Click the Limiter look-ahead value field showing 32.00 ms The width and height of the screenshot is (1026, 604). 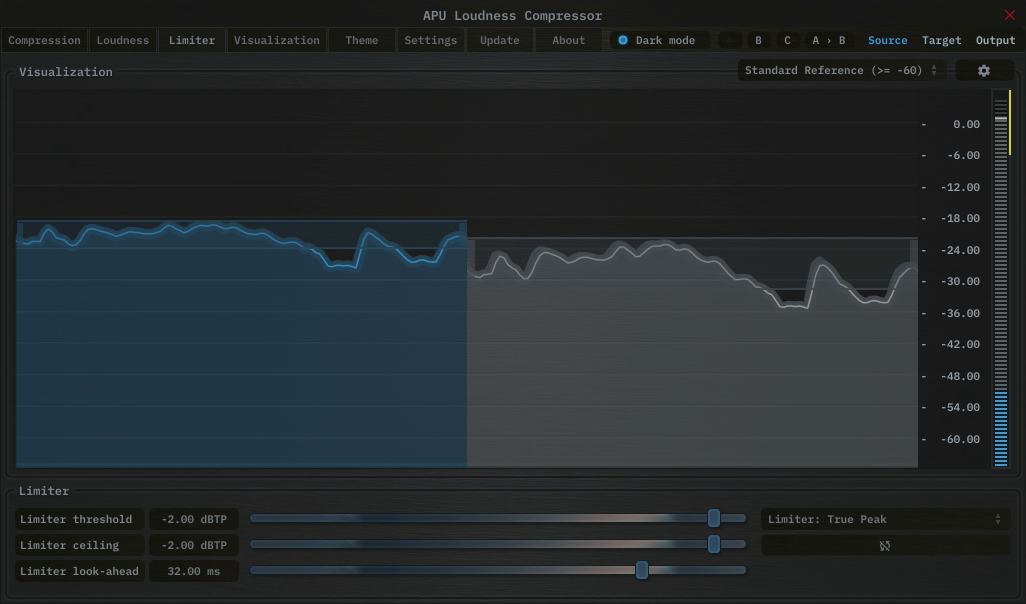pyautogui.click(x=193, y=571)
